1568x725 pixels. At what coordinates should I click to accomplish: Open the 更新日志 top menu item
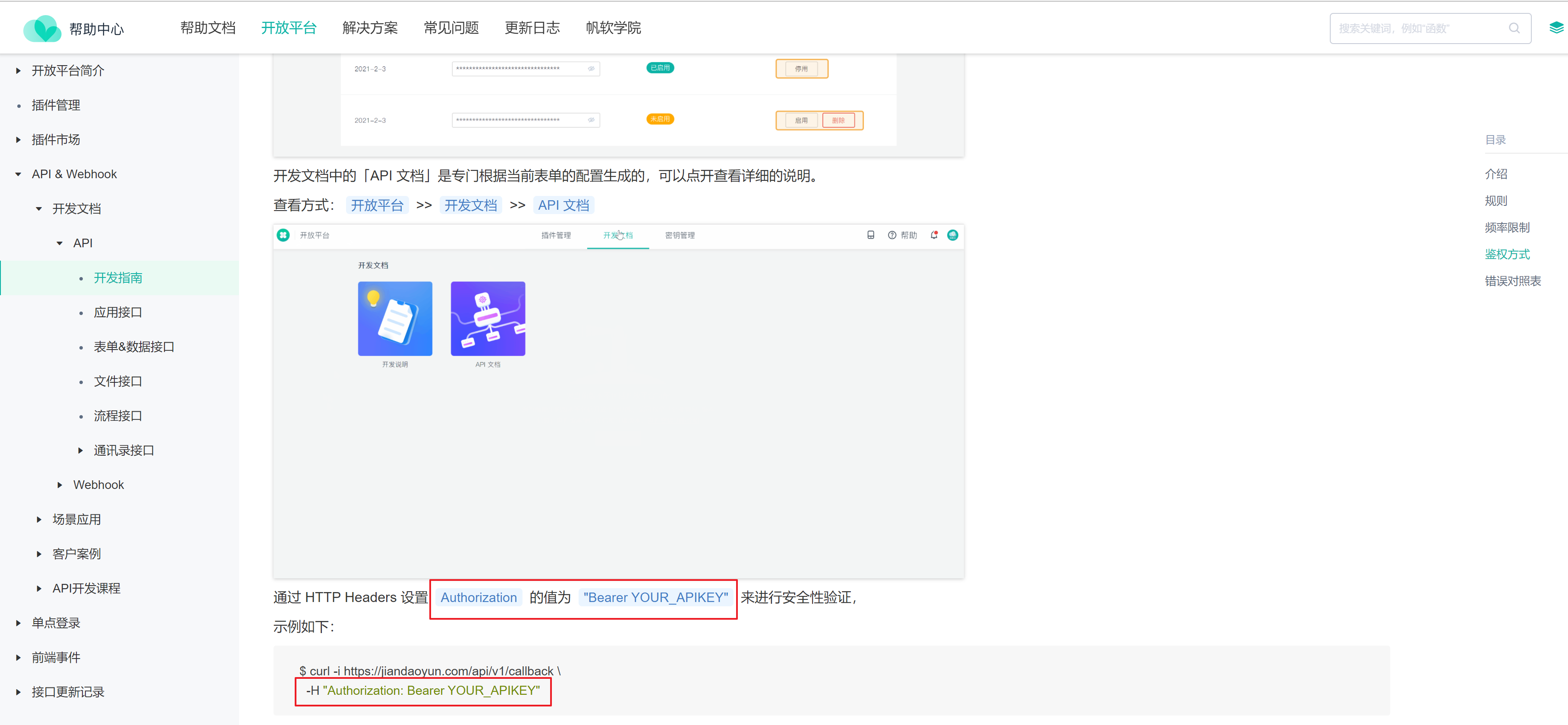(x=532, y=28)
